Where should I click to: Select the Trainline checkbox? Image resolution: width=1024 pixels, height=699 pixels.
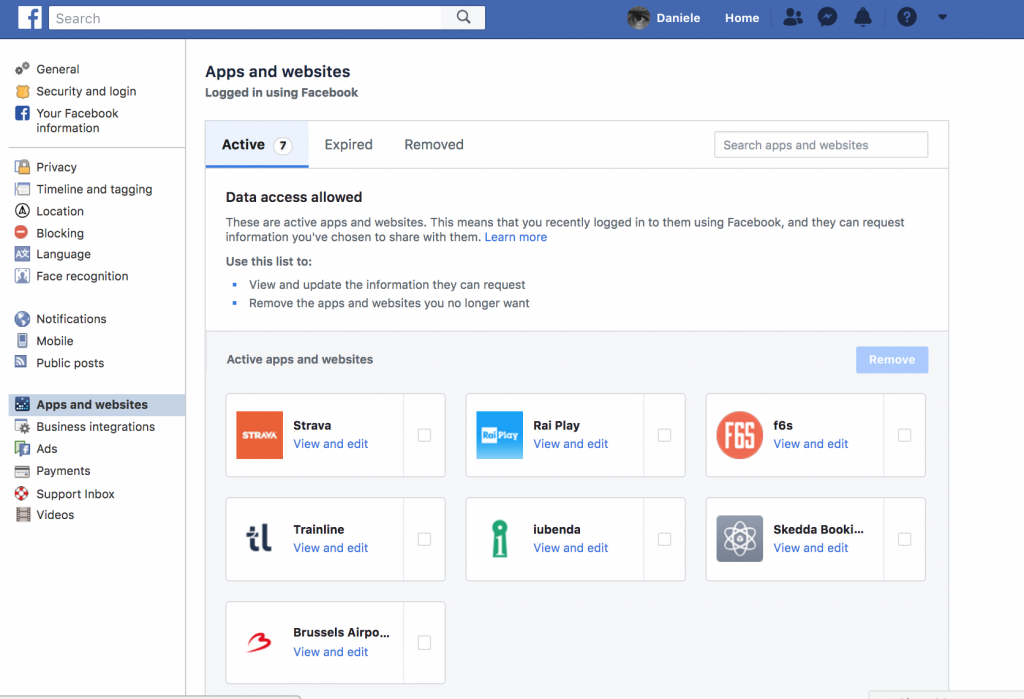424,539
